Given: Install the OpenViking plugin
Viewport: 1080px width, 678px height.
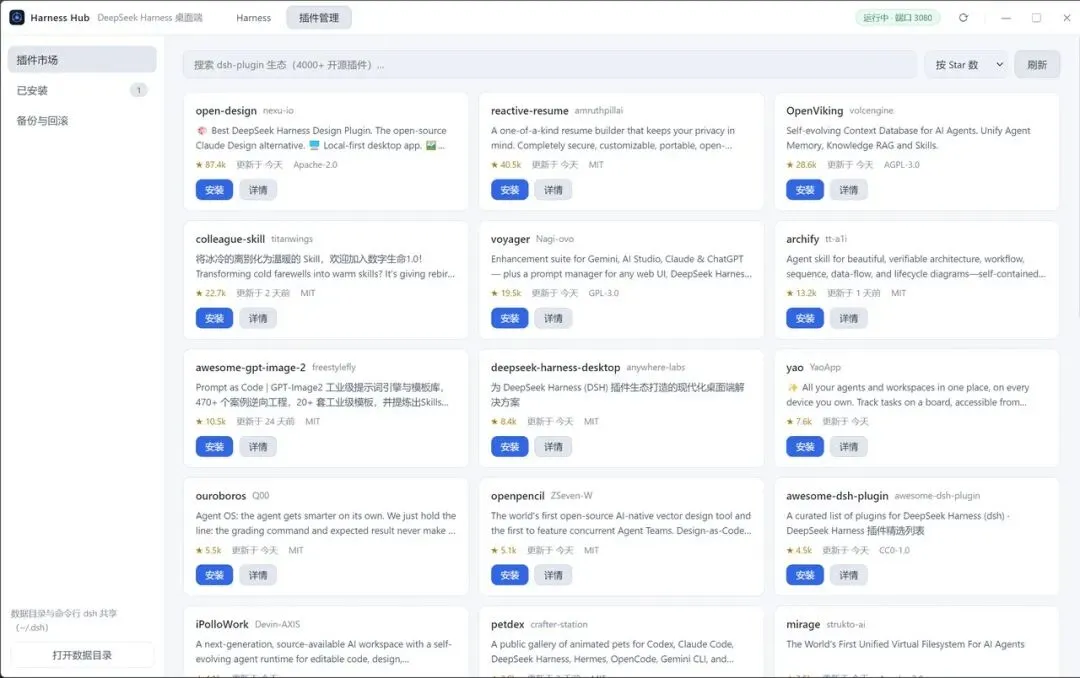Looking at the screenshot, I should pos(804,190).
